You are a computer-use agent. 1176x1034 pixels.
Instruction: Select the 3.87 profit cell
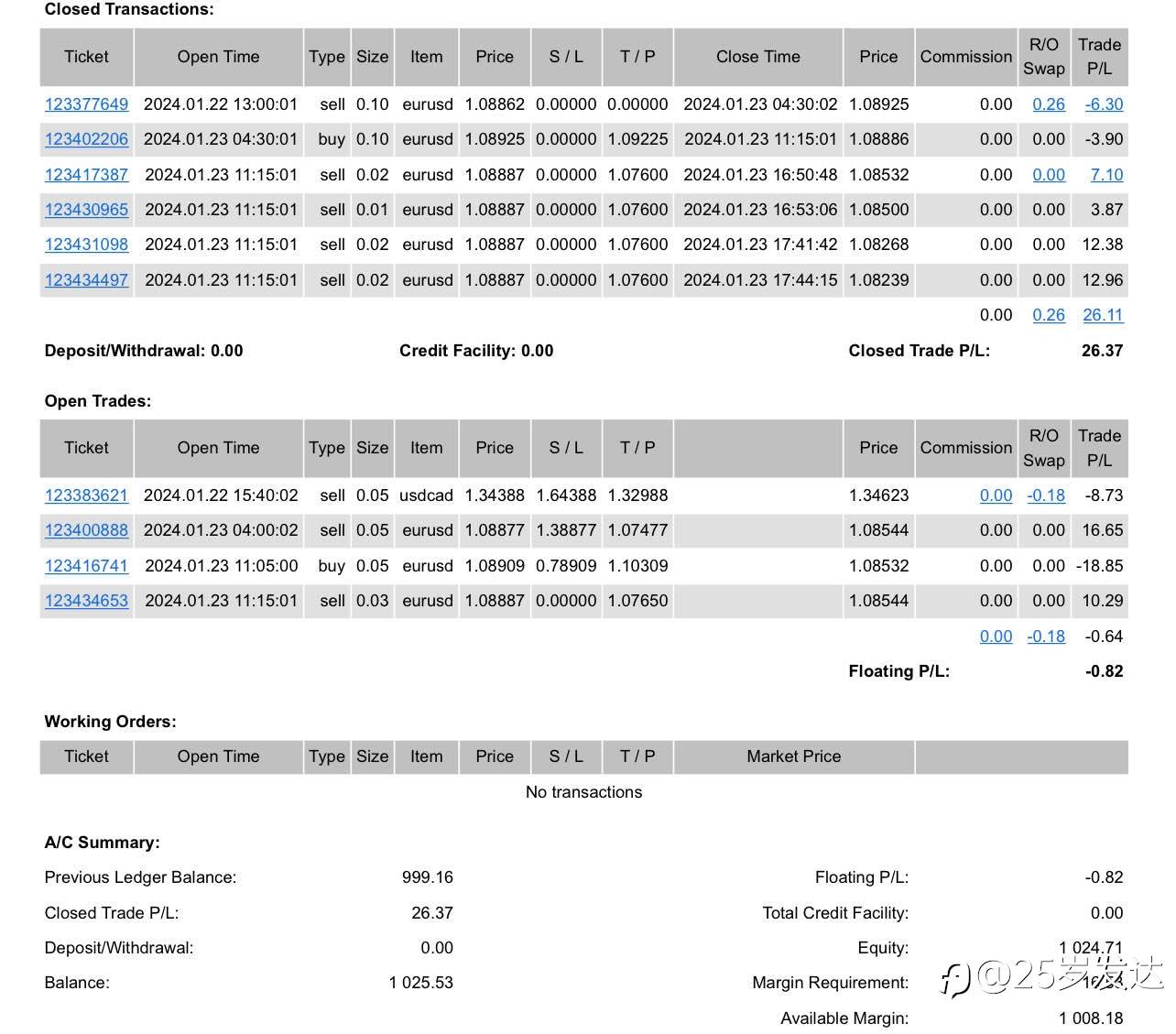tap(1106, 210)
